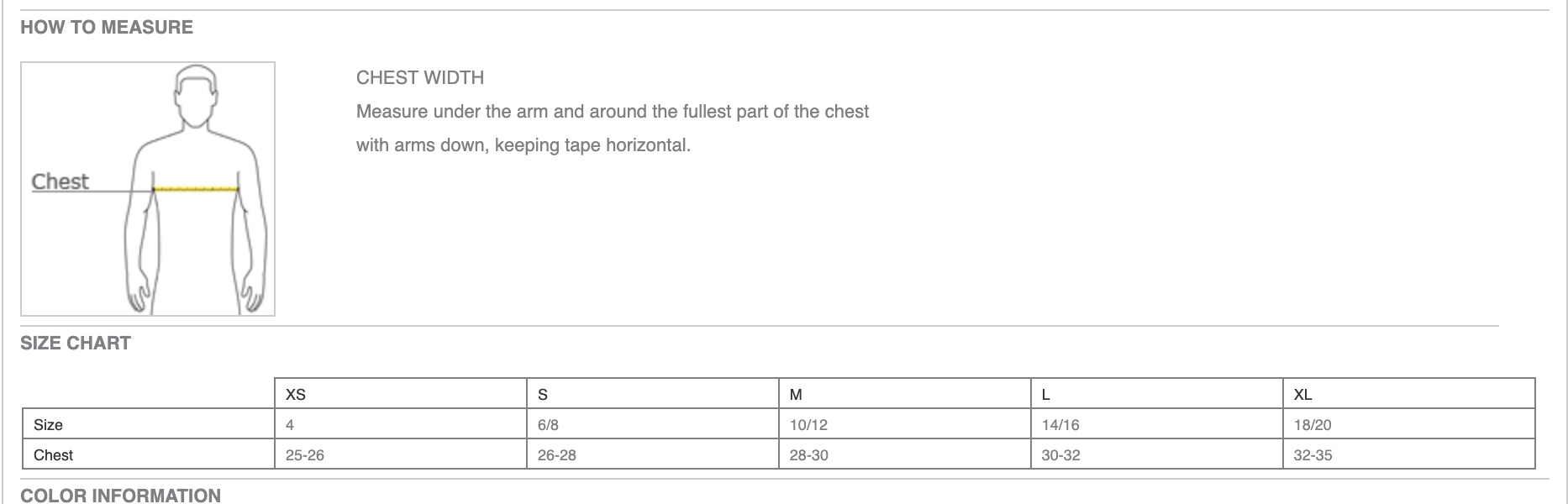Click the 26-28 chest measurement cell

tap(557, 455)
